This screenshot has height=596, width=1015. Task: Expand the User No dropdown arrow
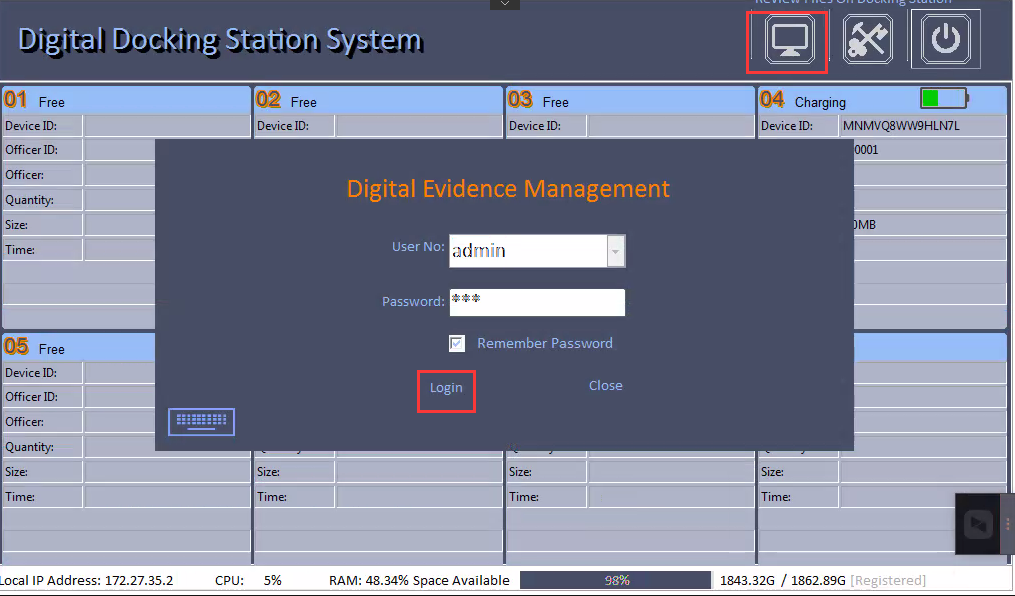click(x=616, y=251)
